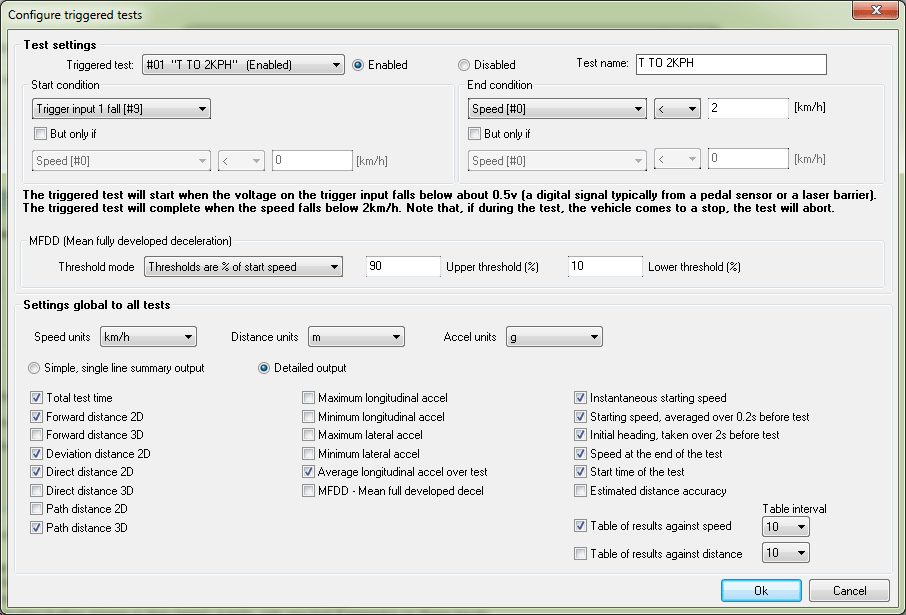The height and width of the screenshot is (615, 906).
Task: Check Minimum longitudinal accel
Action: coord(309,417)
